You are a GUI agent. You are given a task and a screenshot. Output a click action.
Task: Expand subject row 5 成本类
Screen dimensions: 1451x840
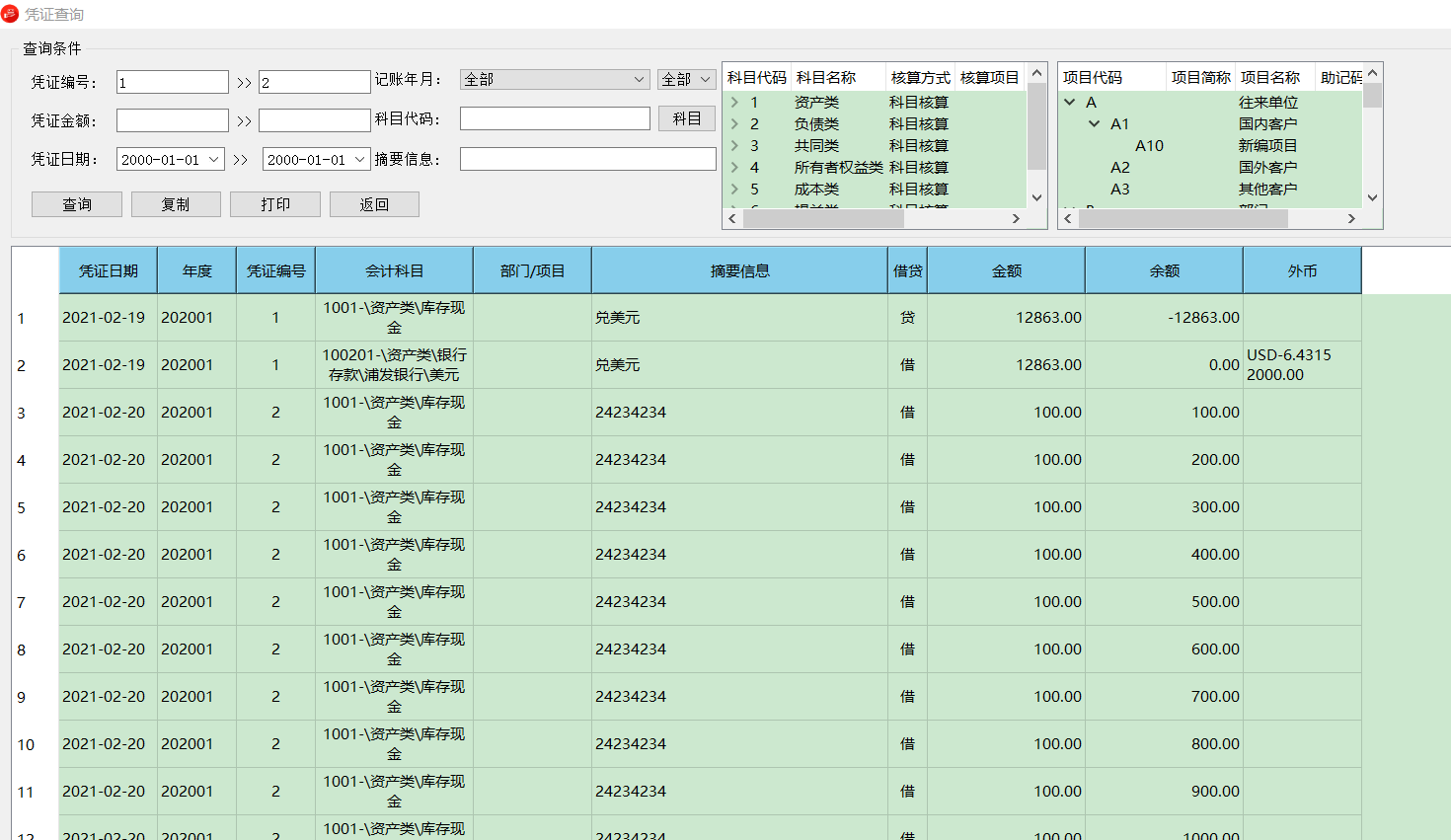(x=734, y=189)
